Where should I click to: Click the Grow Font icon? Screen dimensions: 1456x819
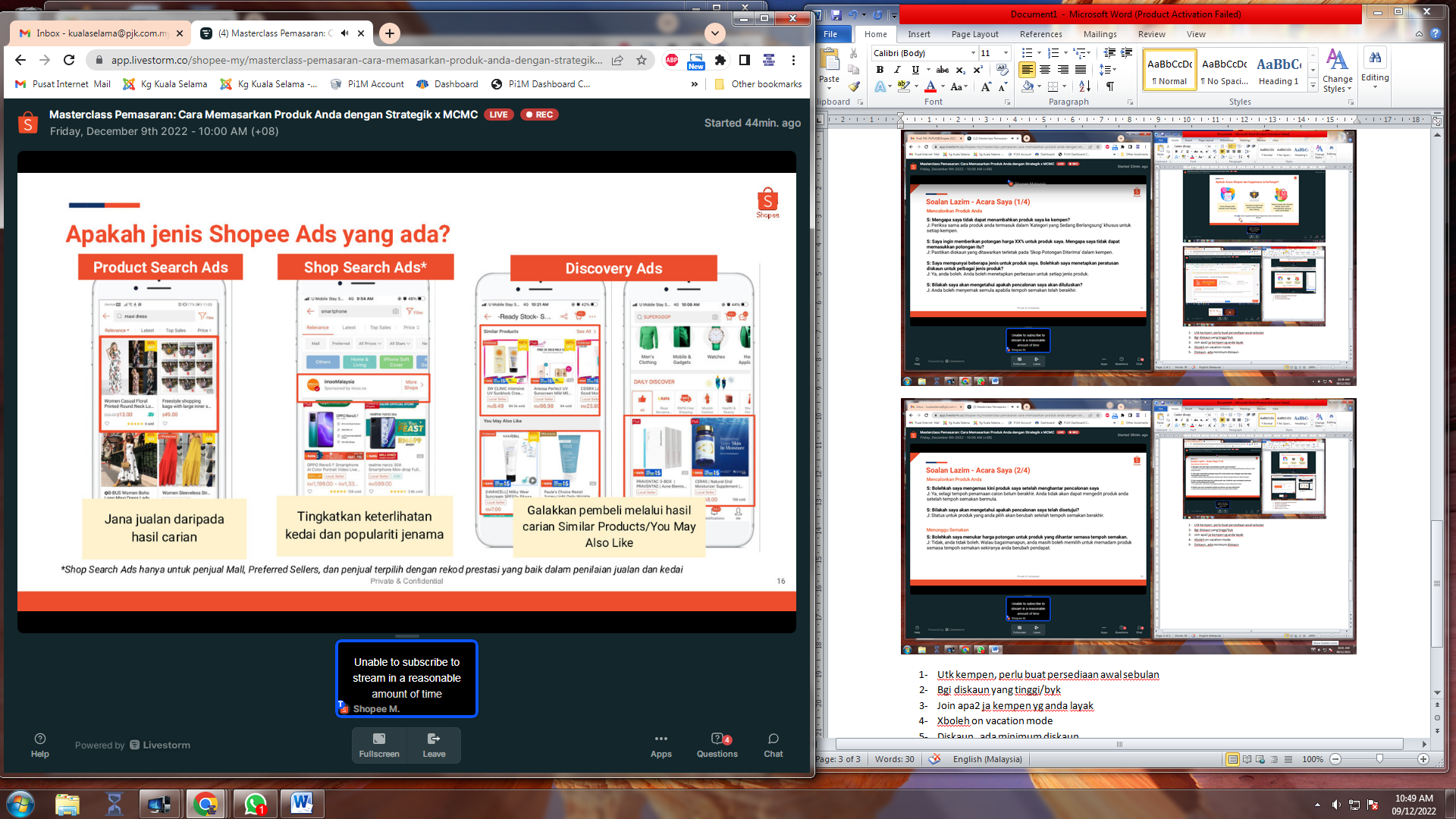tap(986, 87)
